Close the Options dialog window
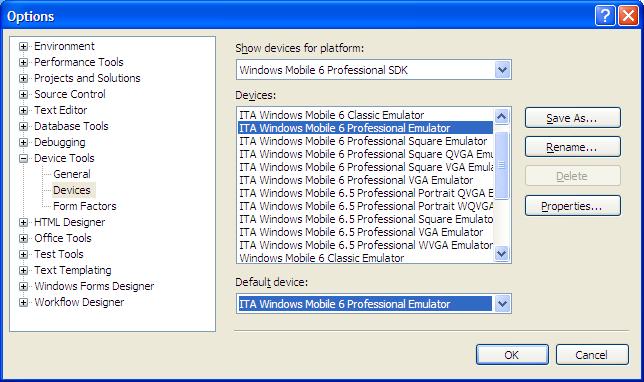The height and width of the screenshot is (382, 644). [x=629, y=16]
